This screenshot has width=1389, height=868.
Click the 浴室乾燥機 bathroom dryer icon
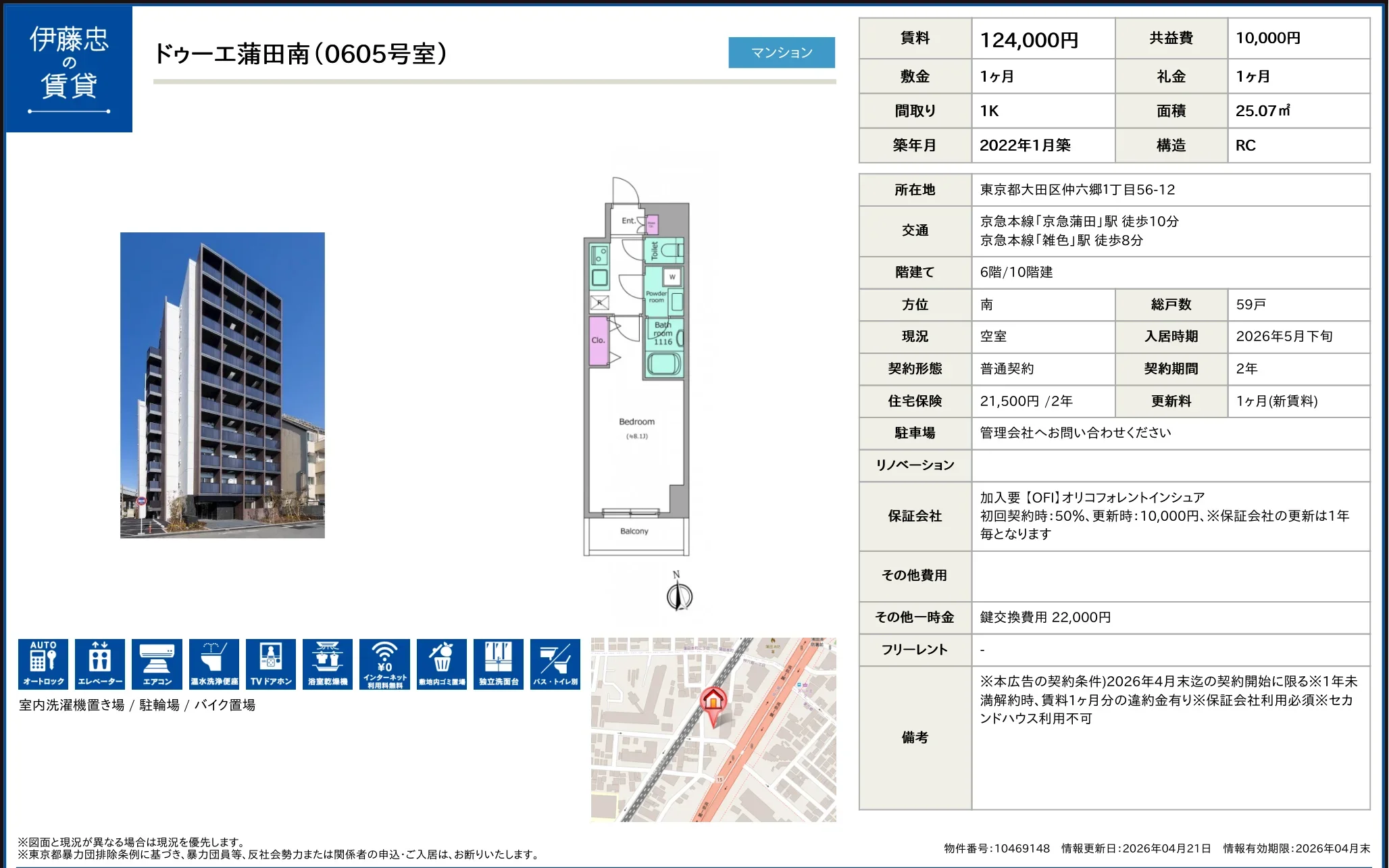point(328,663)
